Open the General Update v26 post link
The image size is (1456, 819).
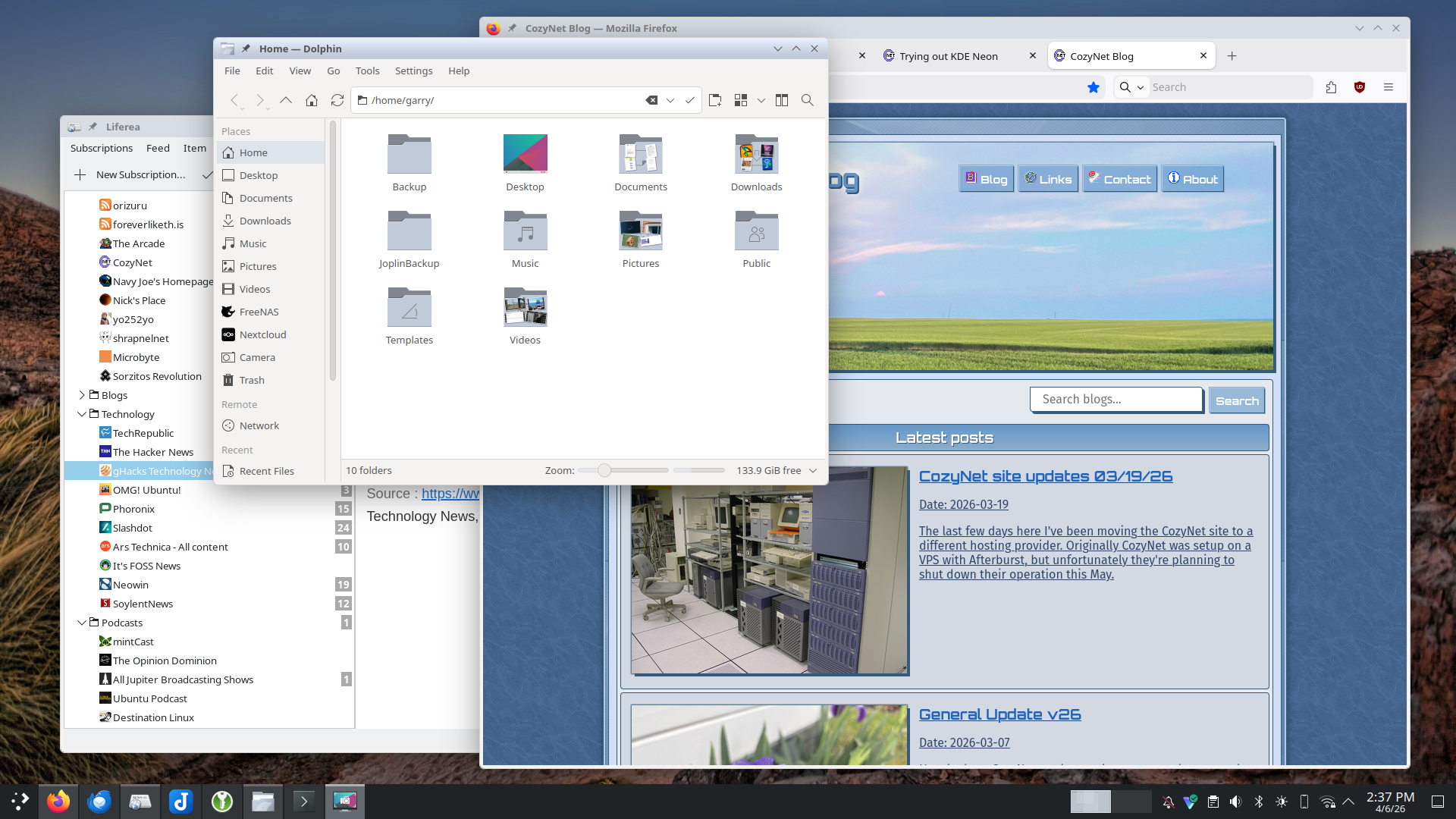tap(999, 714)
